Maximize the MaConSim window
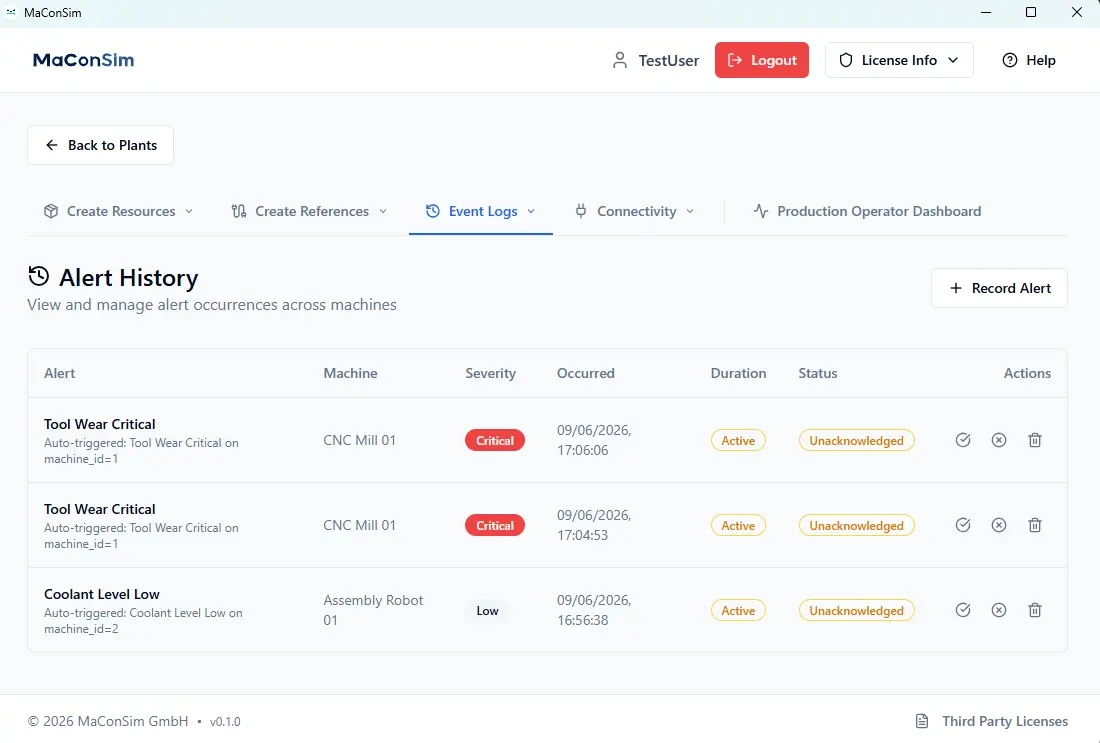The height and width of the screenshot is (743, 1100). (x=1031, y=12)
